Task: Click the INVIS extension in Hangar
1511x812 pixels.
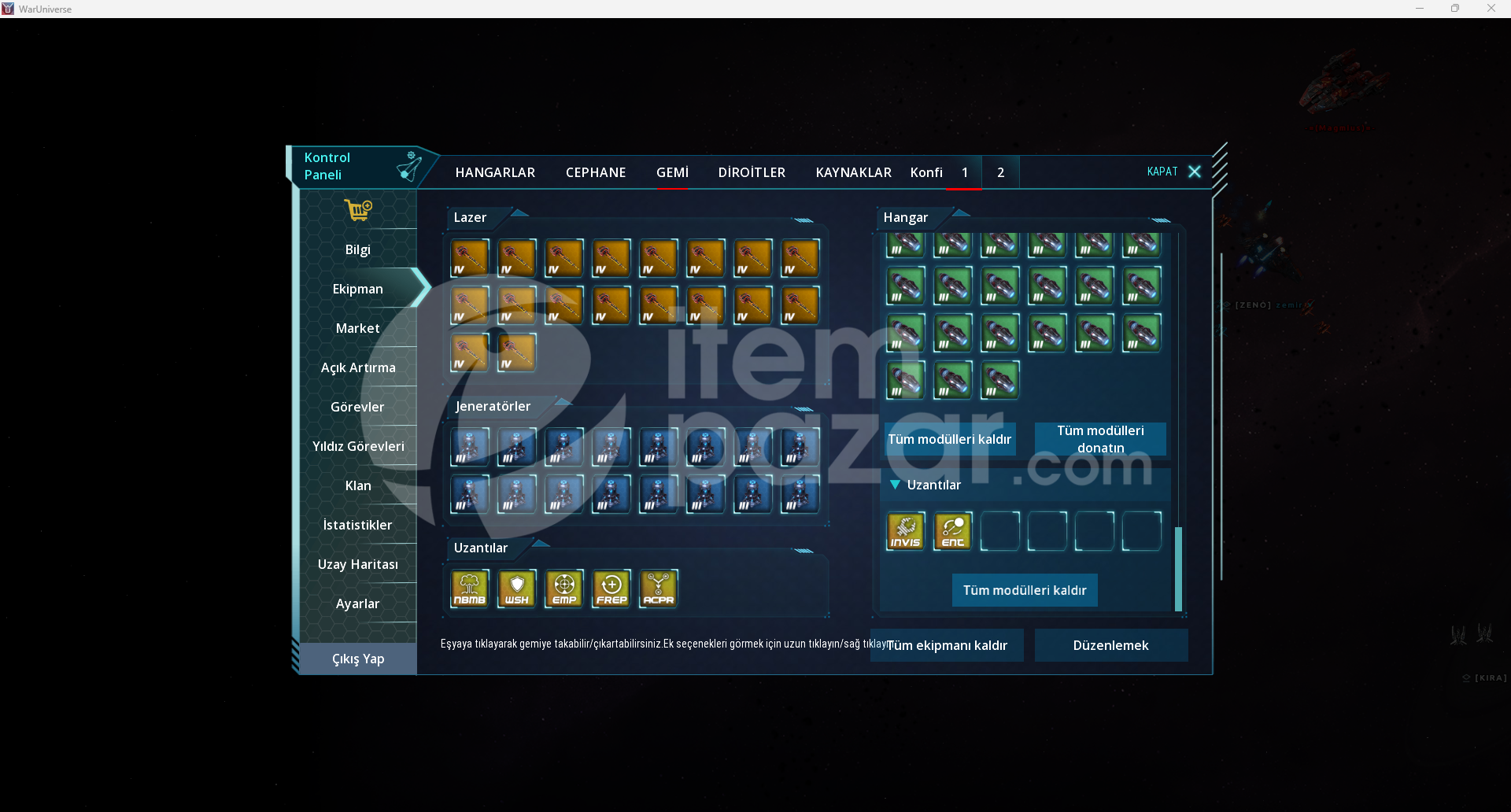Action: click(x=906, y=531)
